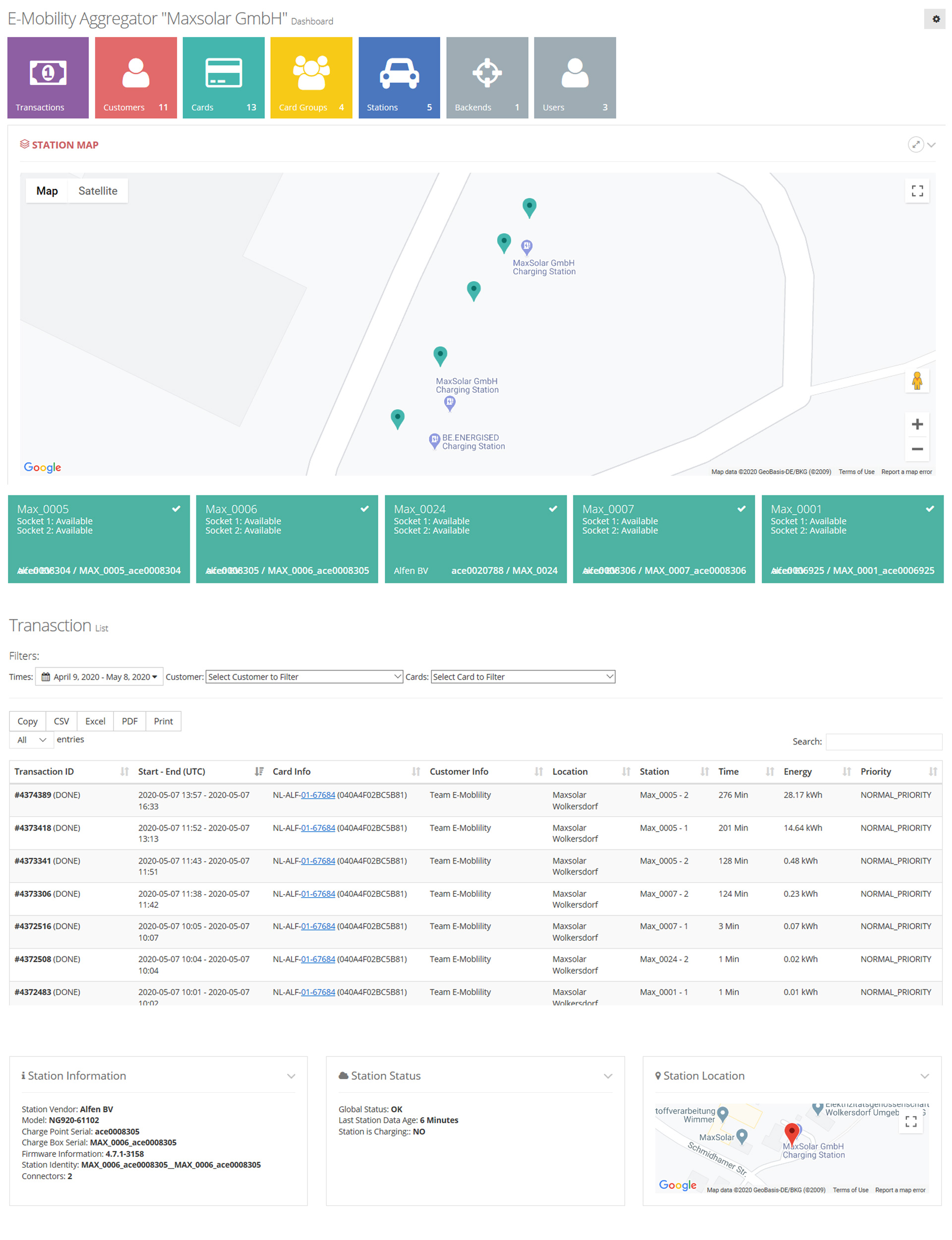Image resolution: width=952 pixels, height=1240 pixels.
Task: Toggle fullscreen on the station map
Action: (x=917, y=191)
